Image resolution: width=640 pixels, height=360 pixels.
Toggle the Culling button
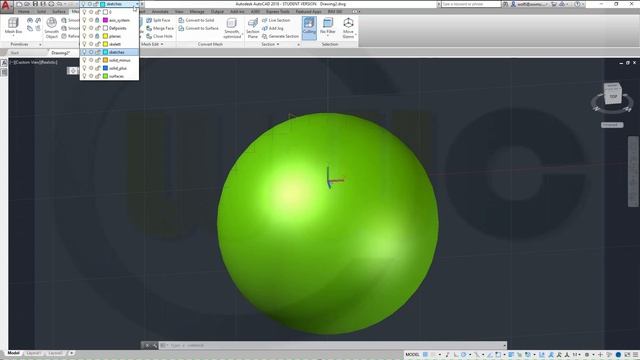(x=309, y=27)
